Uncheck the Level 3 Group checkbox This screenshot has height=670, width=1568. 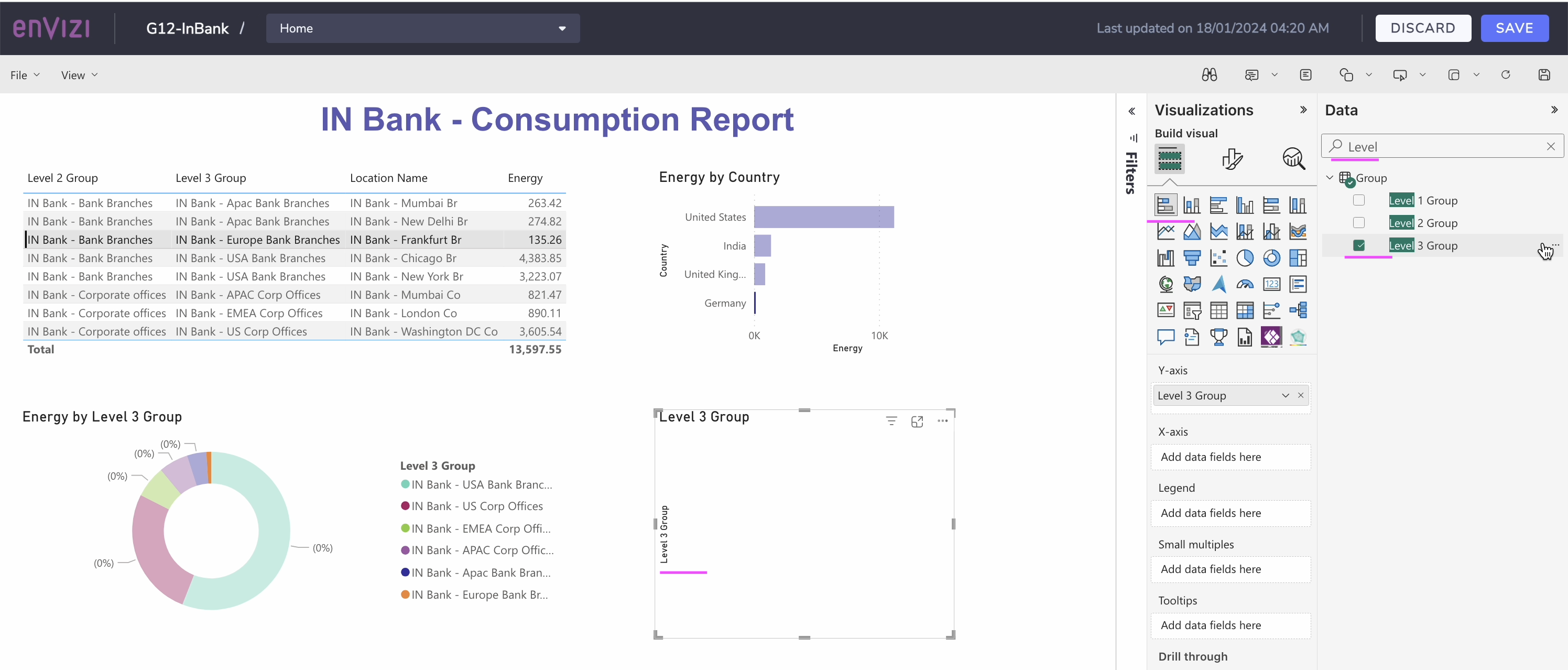point(1359,245)
